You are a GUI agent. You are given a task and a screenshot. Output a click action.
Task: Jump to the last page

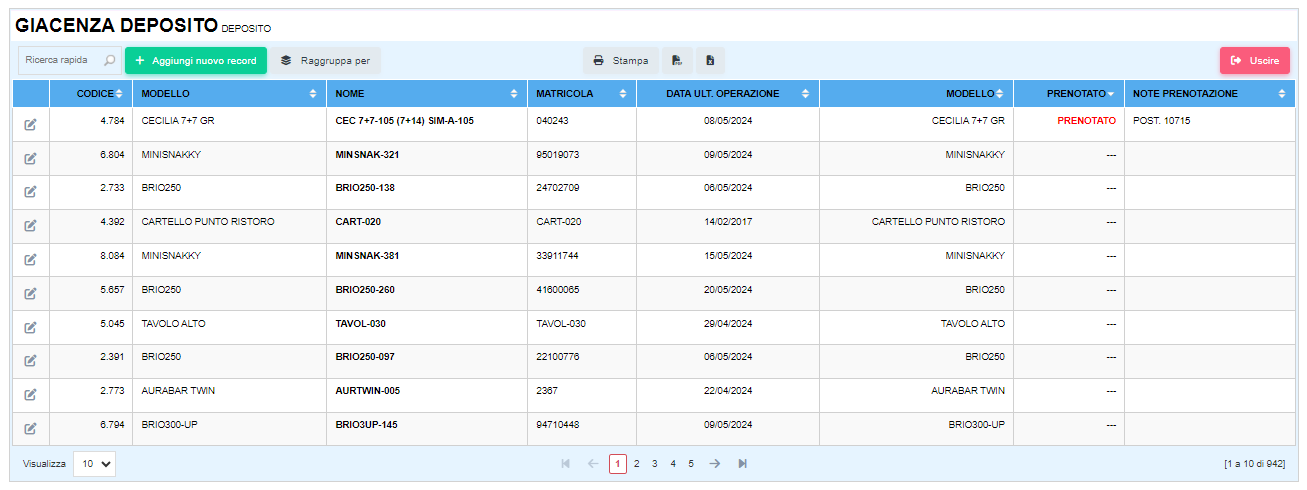coord(742,464)
